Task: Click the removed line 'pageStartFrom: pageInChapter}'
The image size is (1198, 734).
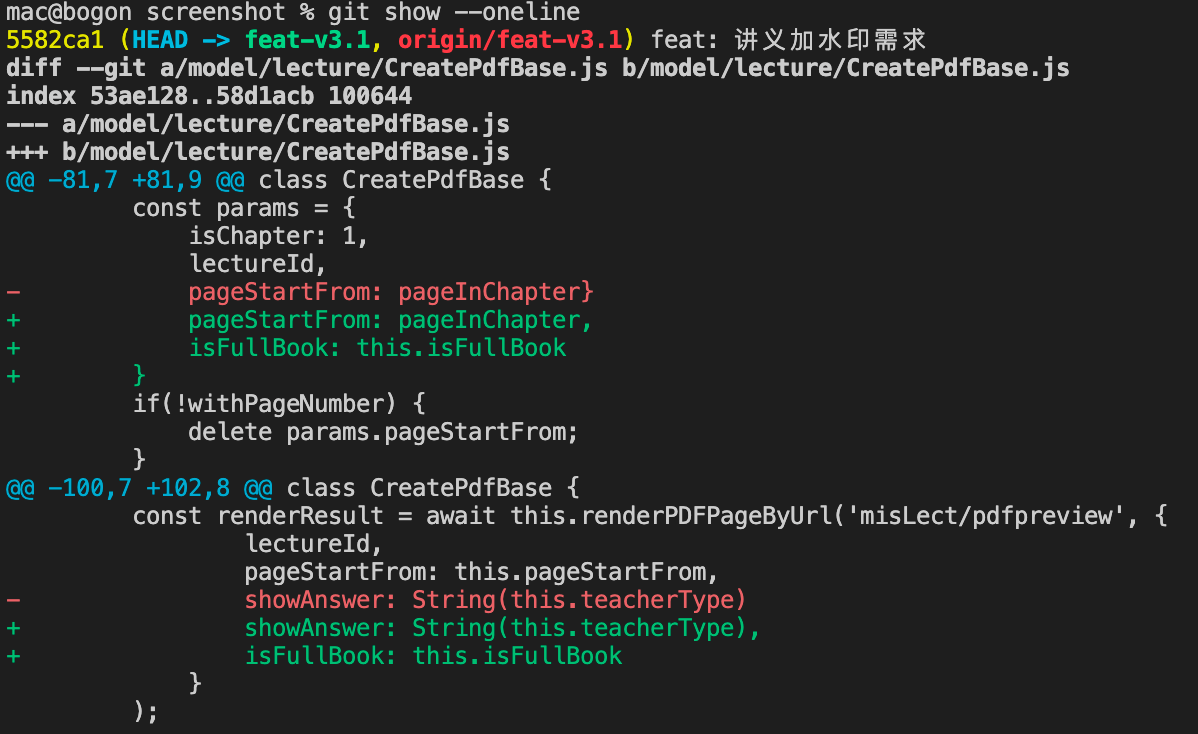Action: point(391,292)
